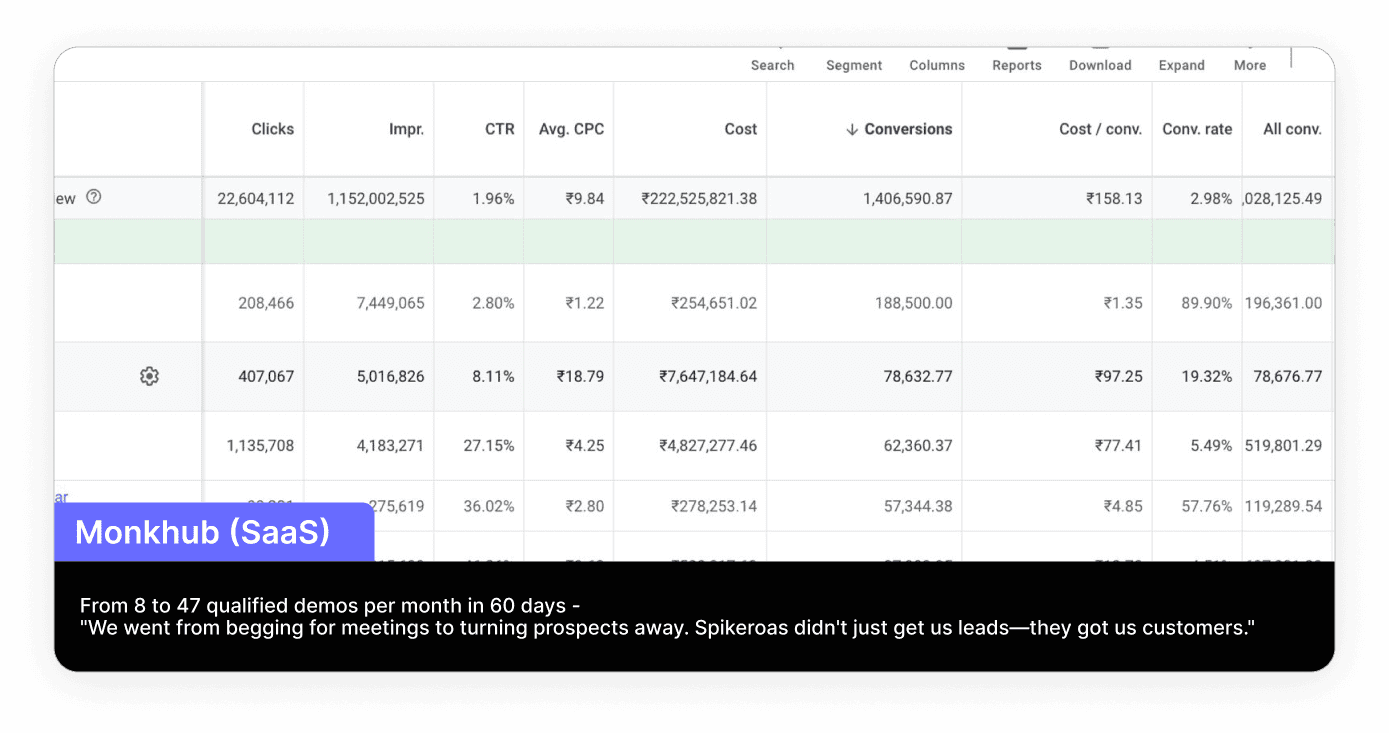Image resolution: width=1389 pixels, height=733 pixels.
Task: Sort by the Conv. rate column header
Action: pyautogui.click(x=1197, y=129)
